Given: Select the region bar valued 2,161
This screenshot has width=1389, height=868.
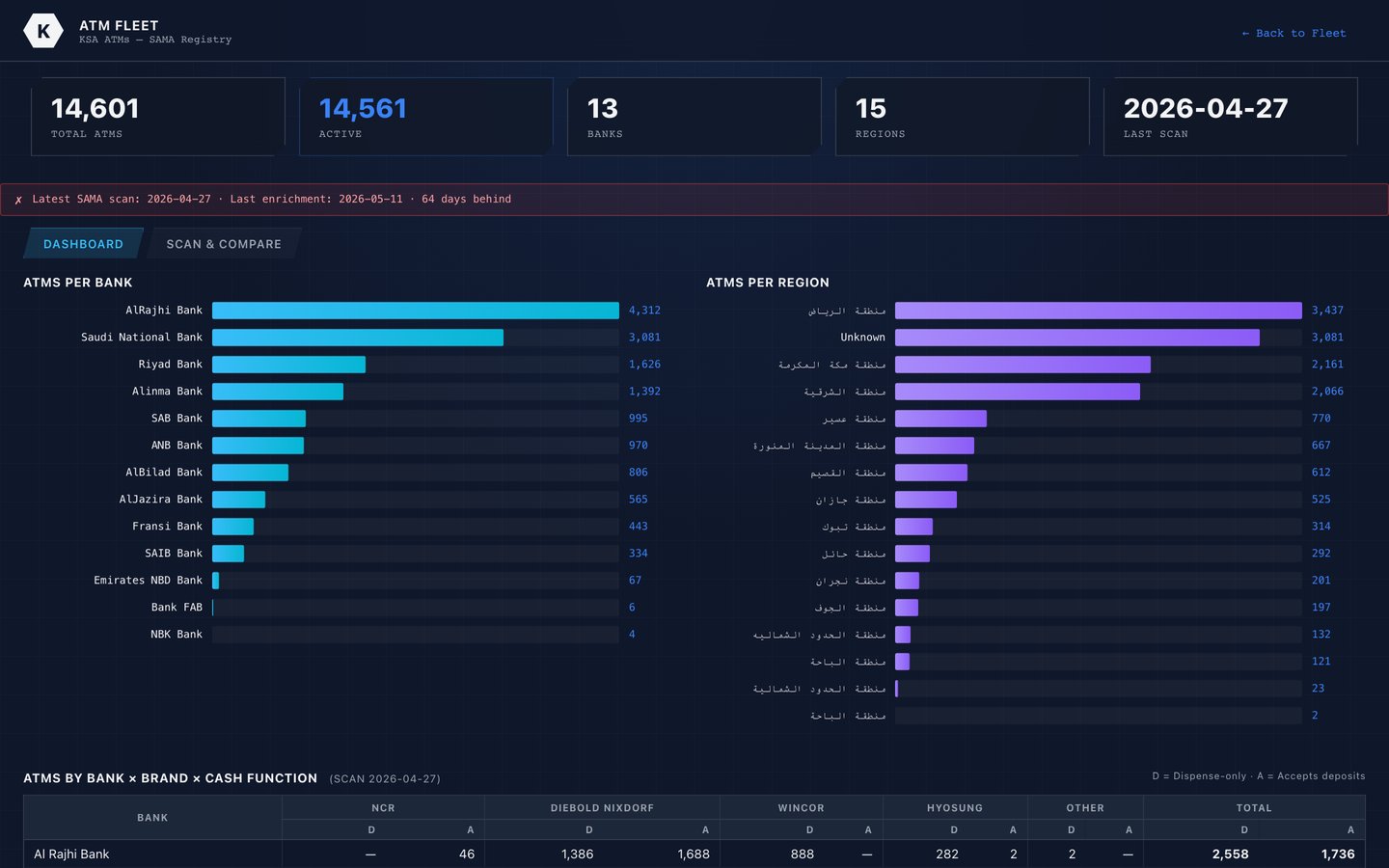Looking at the screenshot, I should (1022, 365).
